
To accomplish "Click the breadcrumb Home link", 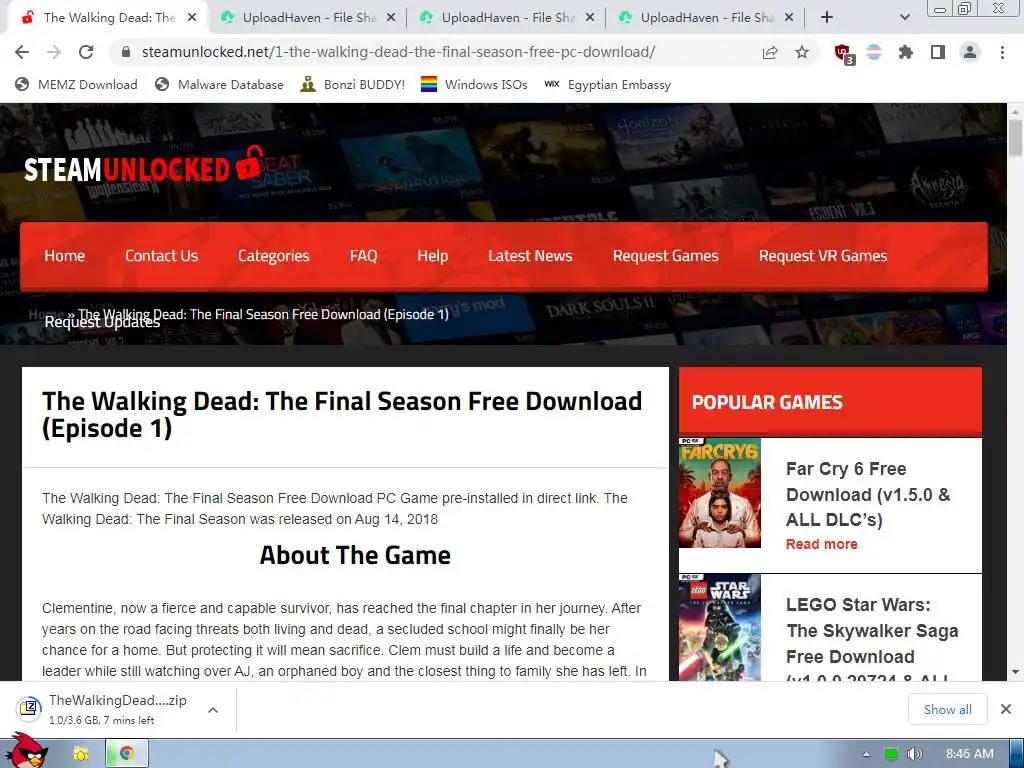I will click(46, 314).
